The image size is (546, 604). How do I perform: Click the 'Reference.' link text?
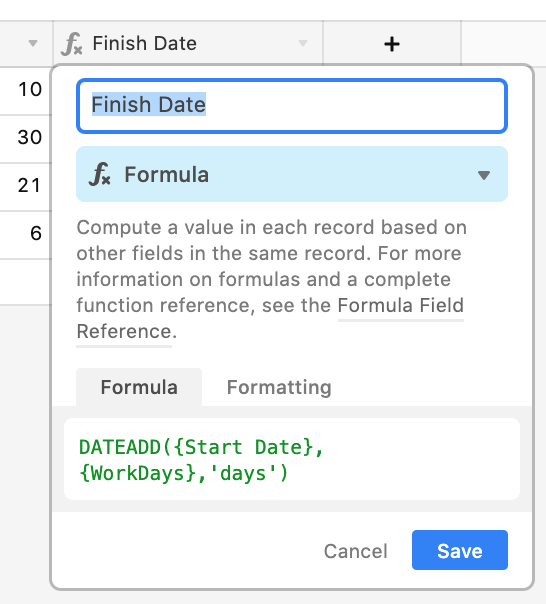point(126,332)
